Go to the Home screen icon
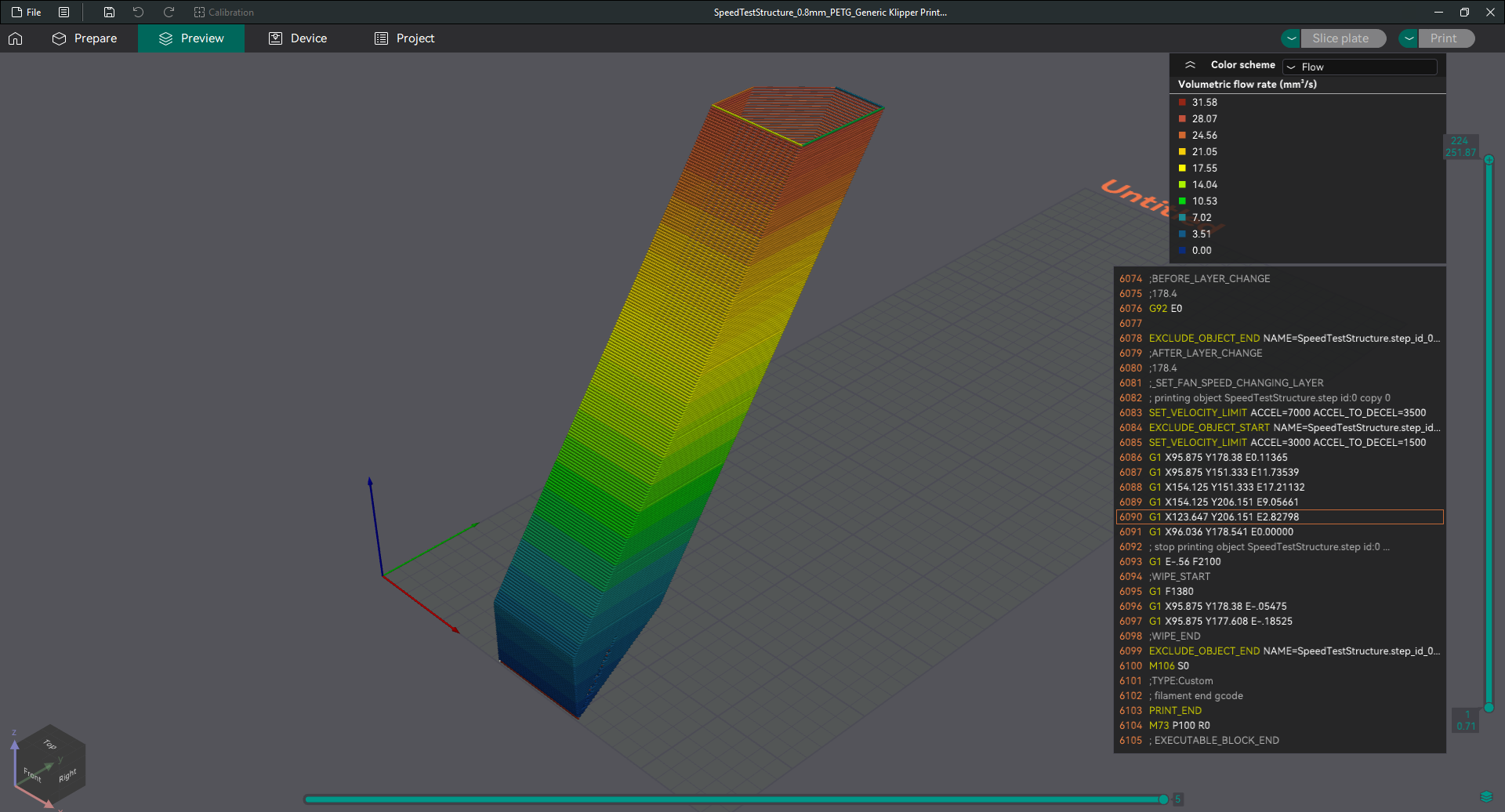This screenshot has width=1505, height=812. [16, 38]
